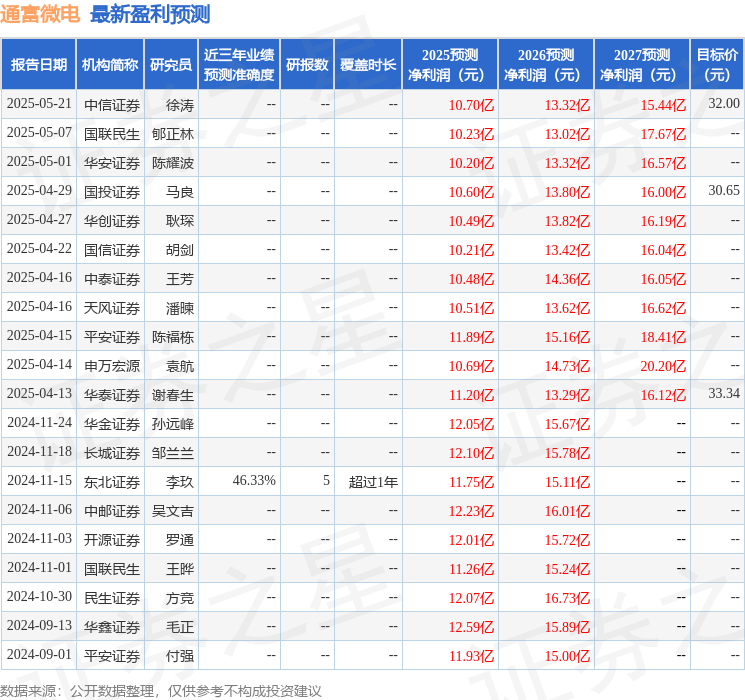The image size is (745, 700).
Task: Click the 最新盈利预测 title text
Action: click(x=150, y=15)
